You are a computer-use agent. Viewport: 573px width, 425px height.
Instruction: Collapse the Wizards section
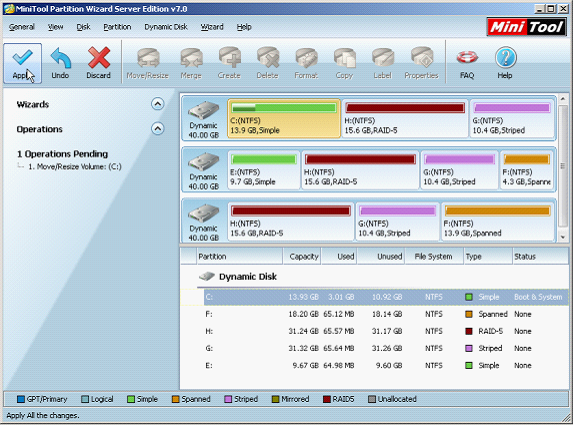(x=158, y=104)
